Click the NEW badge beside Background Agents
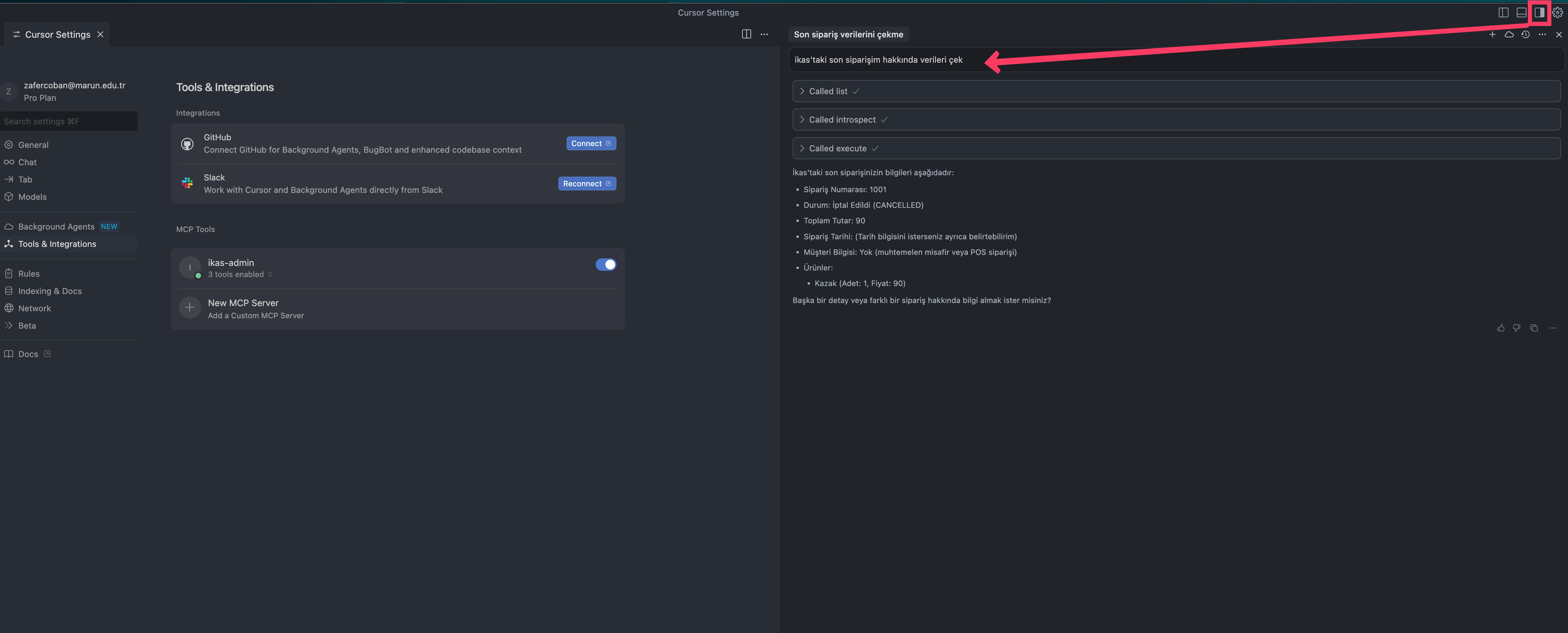 [109, 226]
